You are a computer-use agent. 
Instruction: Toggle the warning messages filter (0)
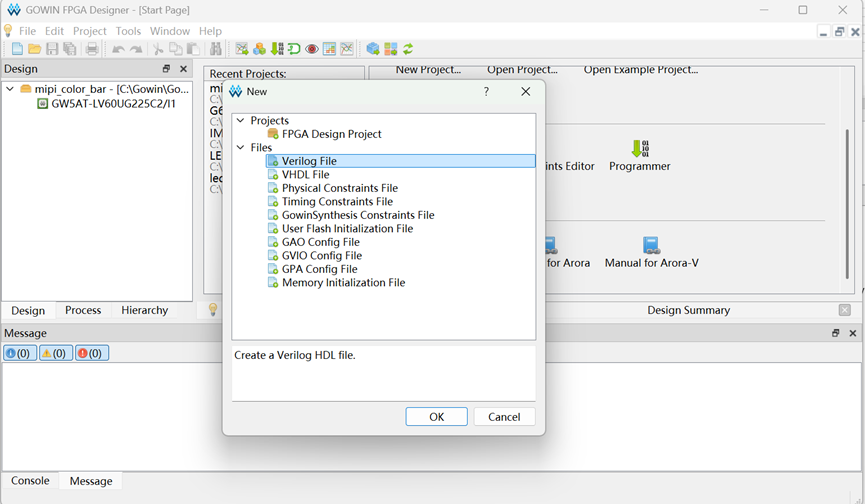[56, 353]
